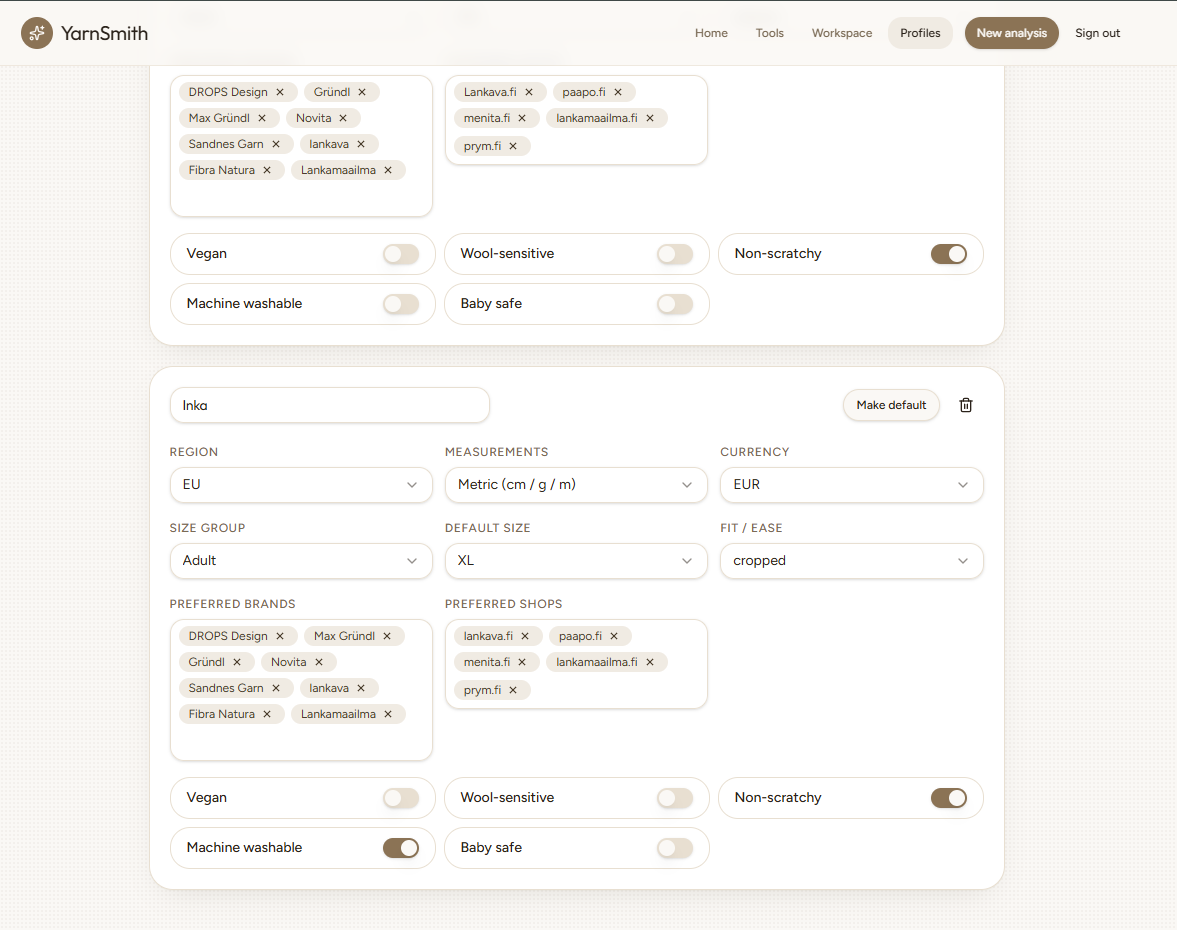The image size is (1177, 930).
Task: Remove prym.fi shop tag in the upper shops box
Action: click(513, 146)
